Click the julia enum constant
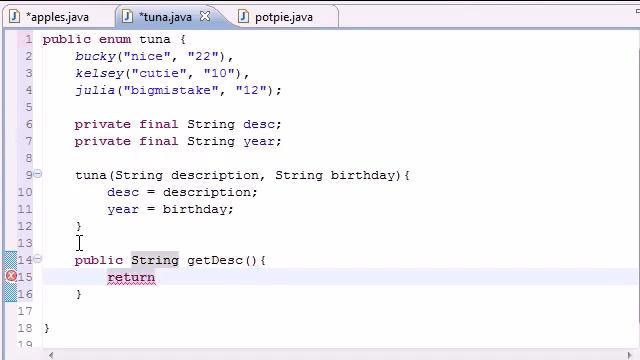This screenshot has width=640, height=360. coord(96,90)
